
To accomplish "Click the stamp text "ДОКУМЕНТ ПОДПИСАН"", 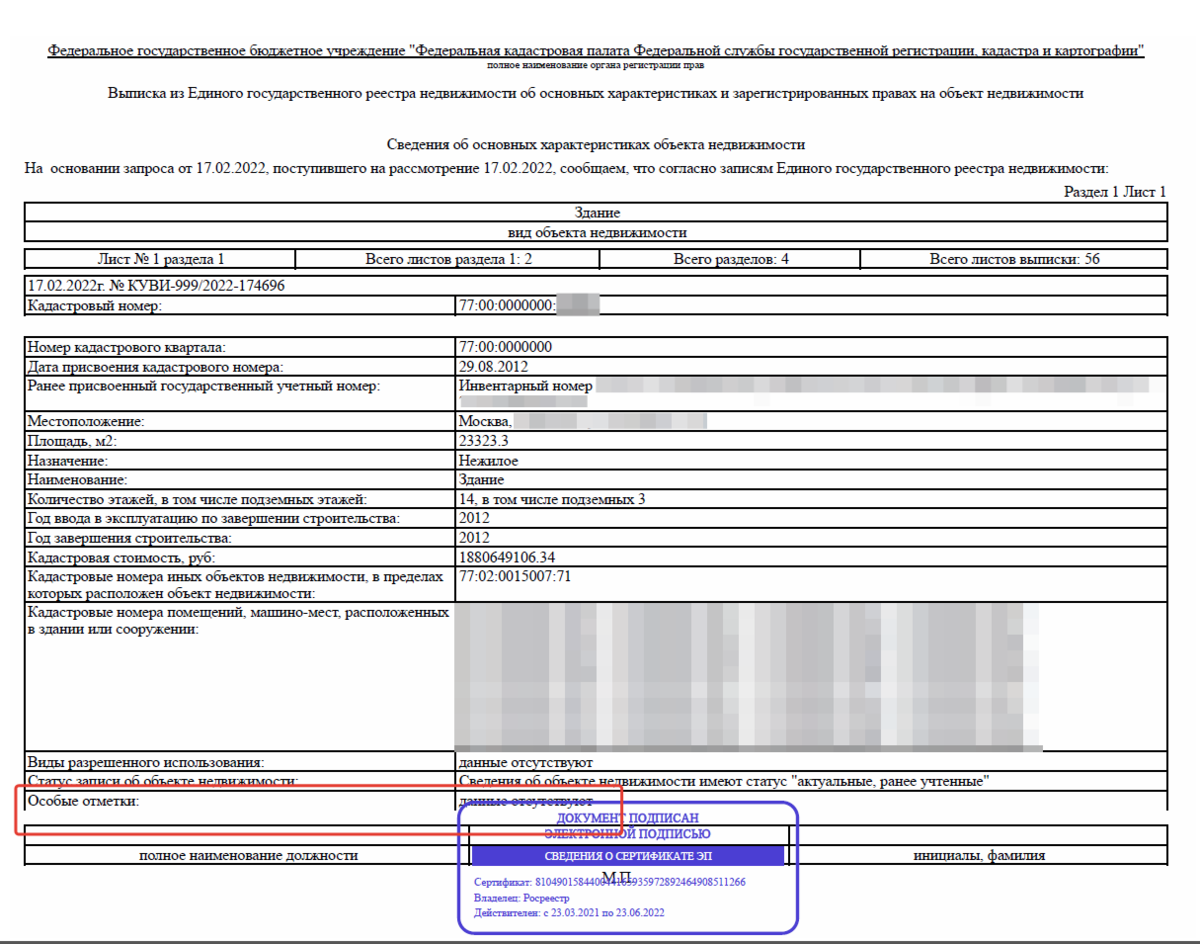I will tap(627, 818).
